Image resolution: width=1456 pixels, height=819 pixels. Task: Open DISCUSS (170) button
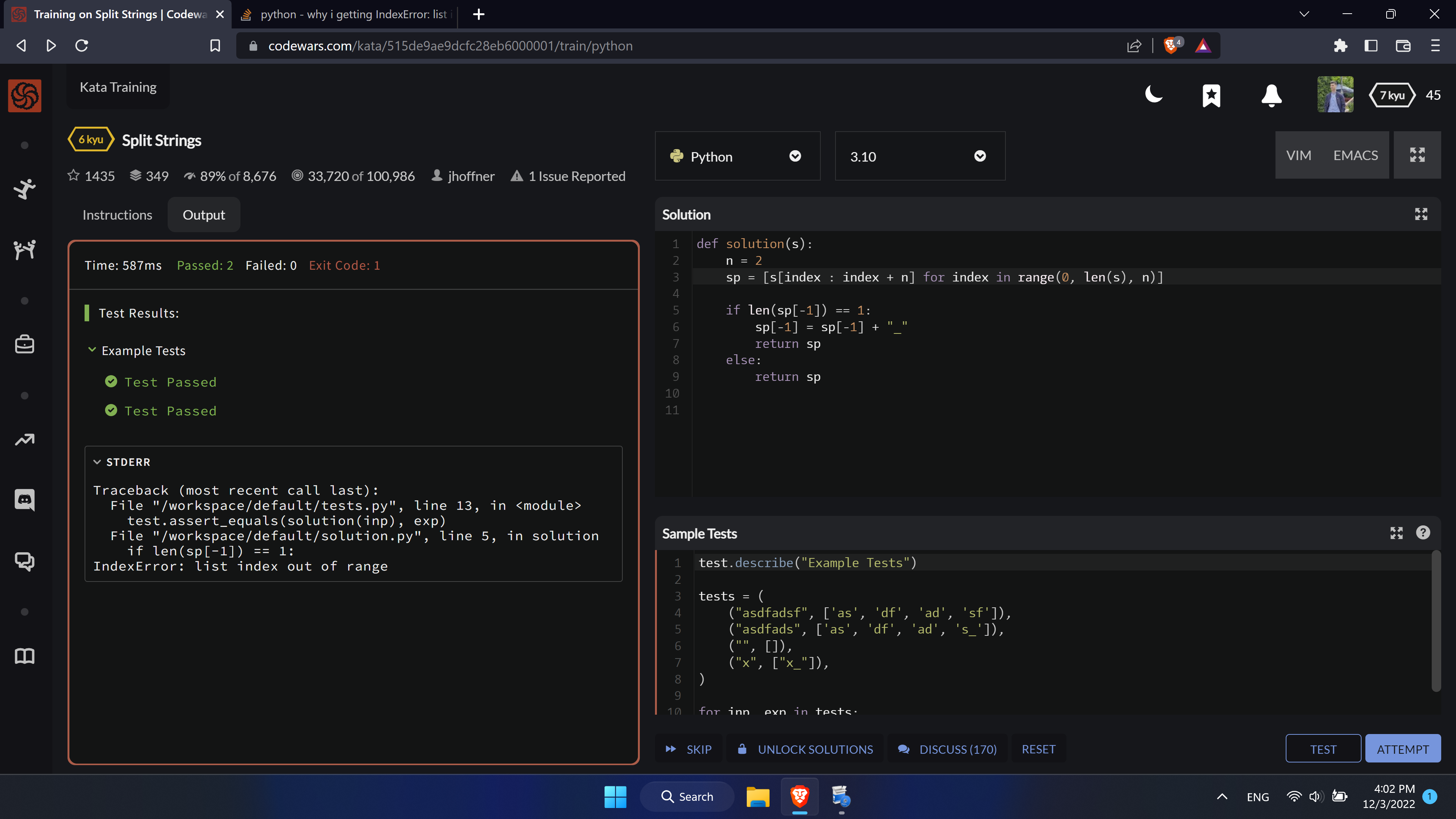(947, 749)
